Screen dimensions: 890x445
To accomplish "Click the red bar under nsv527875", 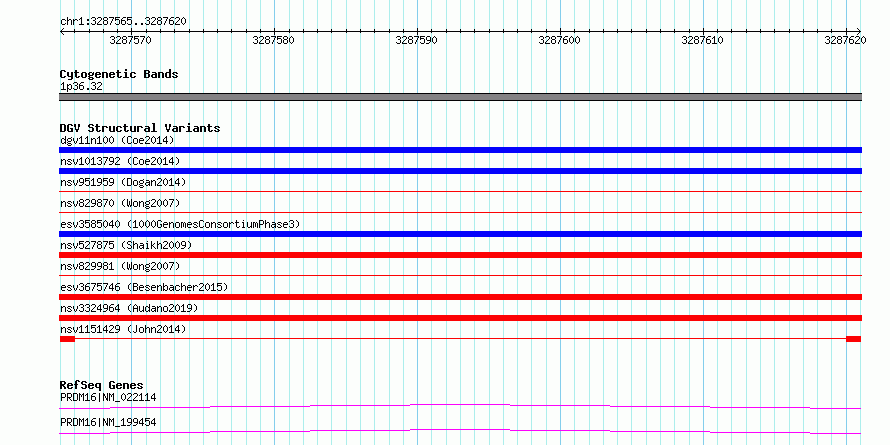I will 460,255.
